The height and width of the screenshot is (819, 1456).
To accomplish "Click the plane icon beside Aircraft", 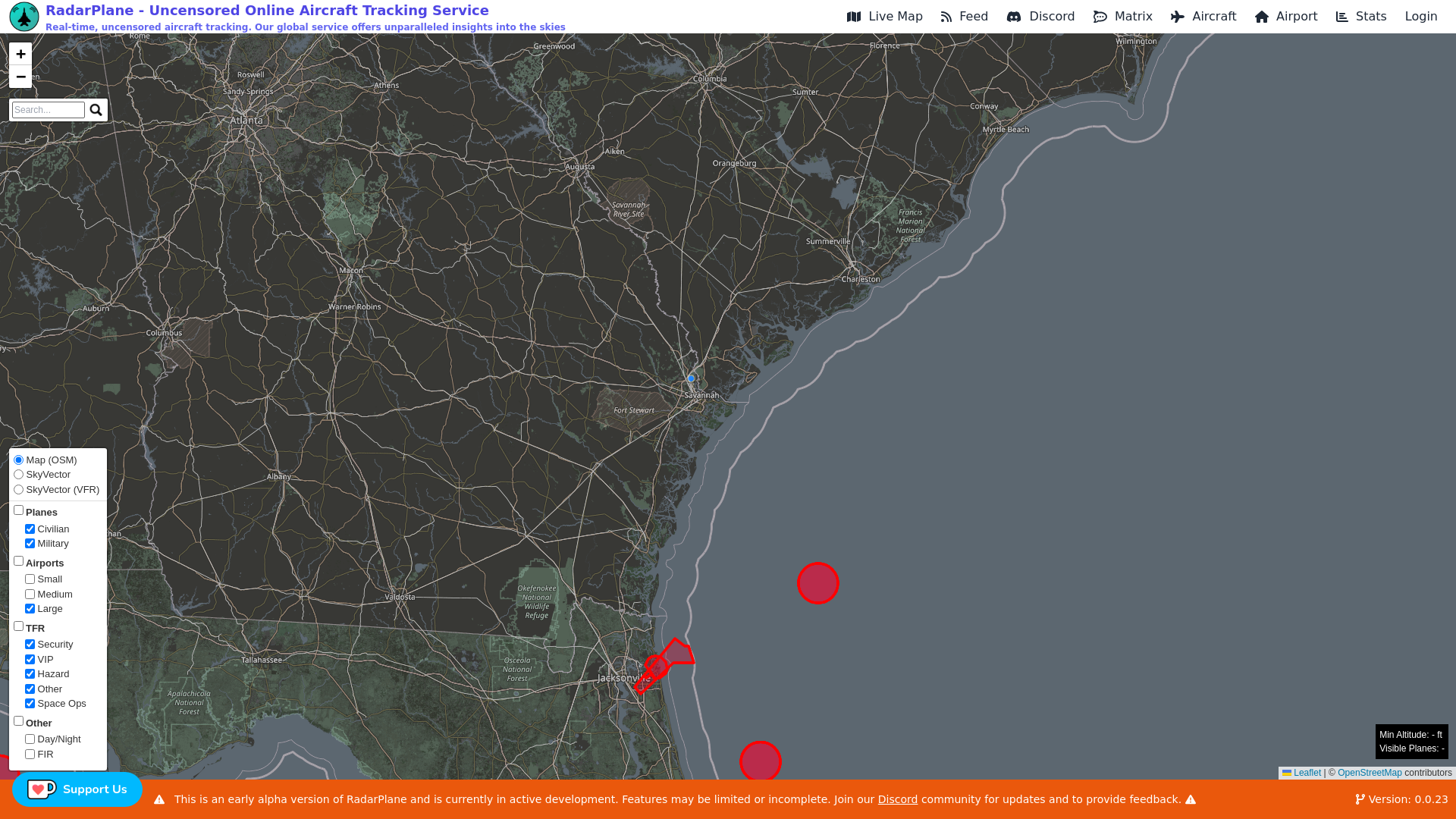I will [1178, 17].
